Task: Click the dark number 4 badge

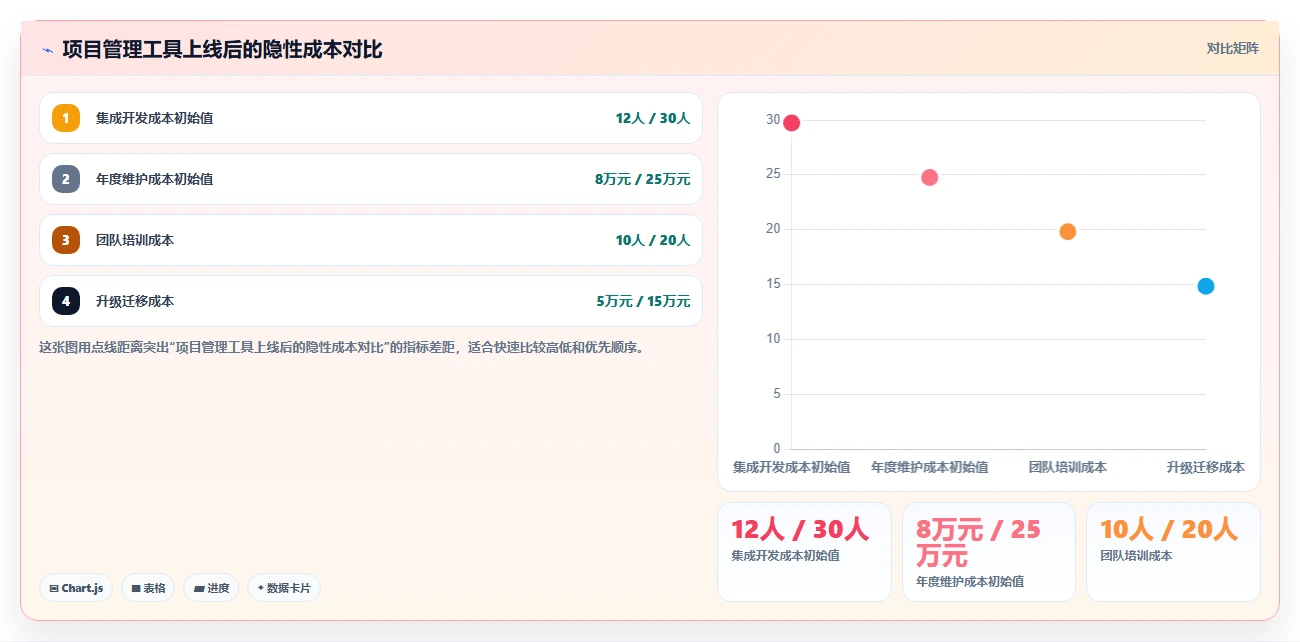Action: [x=66, y=301]
